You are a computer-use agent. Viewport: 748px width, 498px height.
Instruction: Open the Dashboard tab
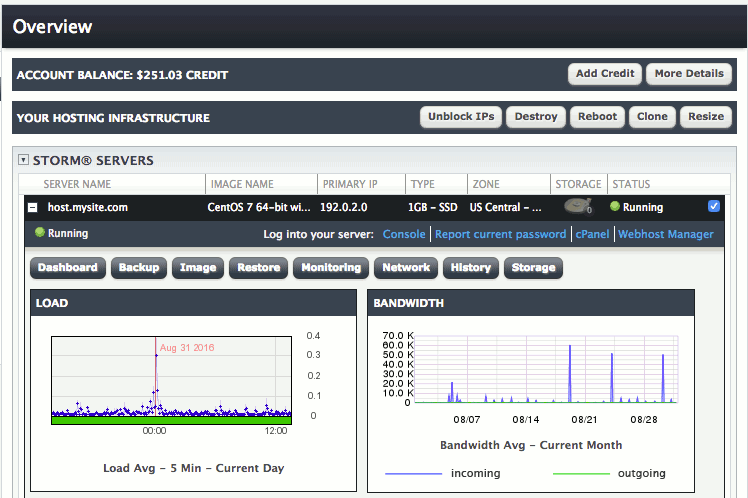69,268
